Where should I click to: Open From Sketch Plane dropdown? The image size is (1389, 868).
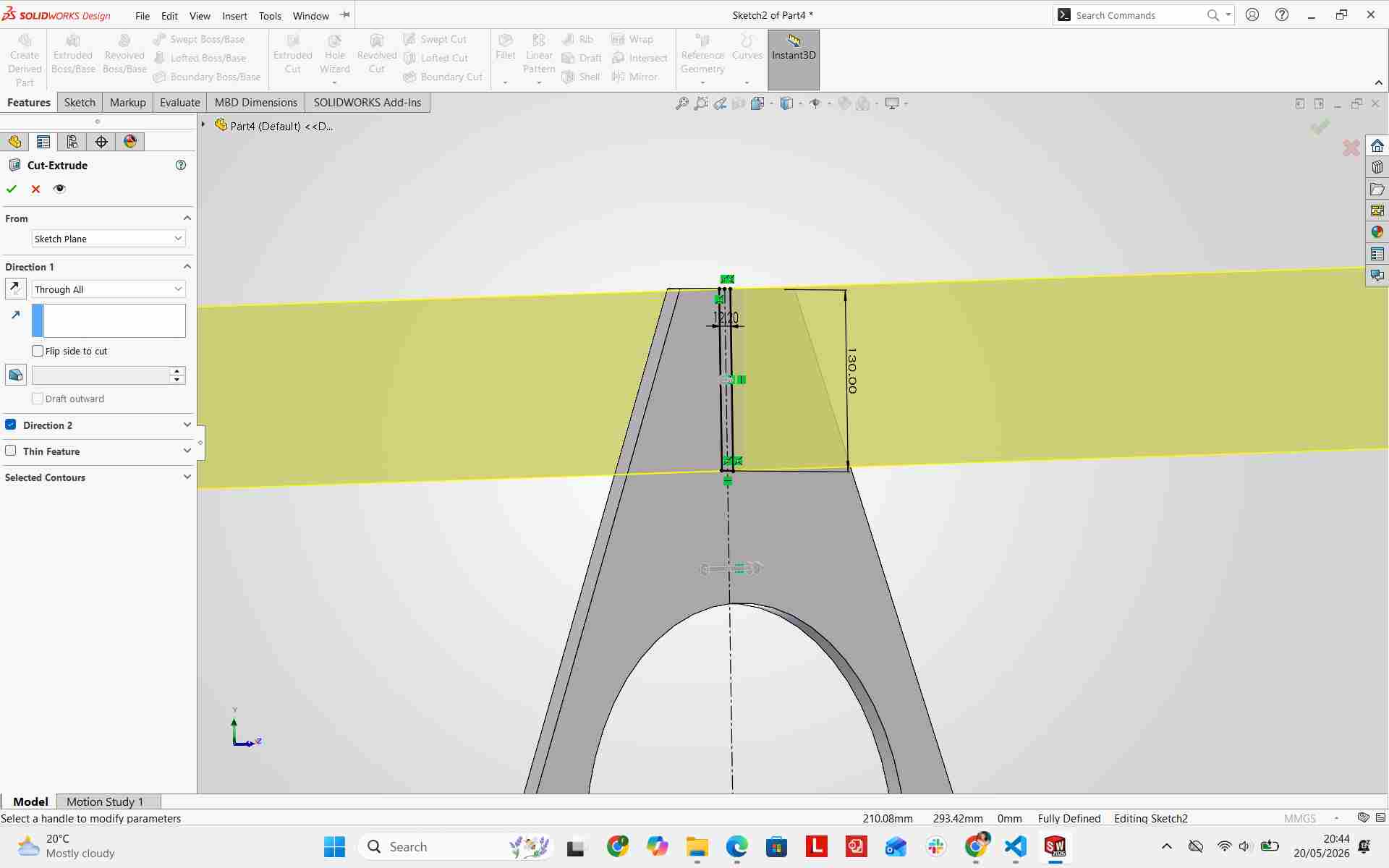click(109, 239)
